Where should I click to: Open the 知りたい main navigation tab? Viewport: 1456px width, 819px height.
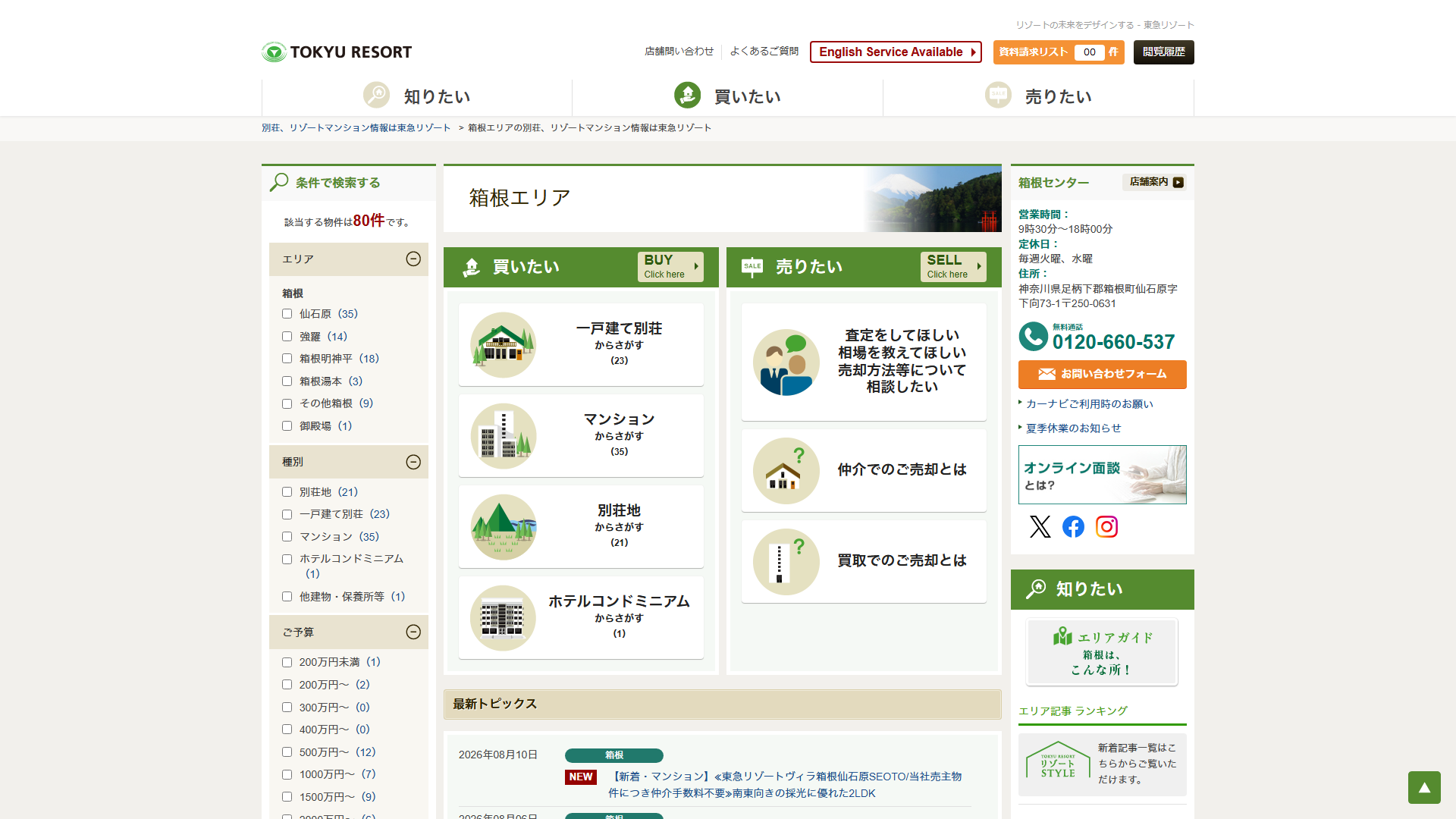click(417, 96)
